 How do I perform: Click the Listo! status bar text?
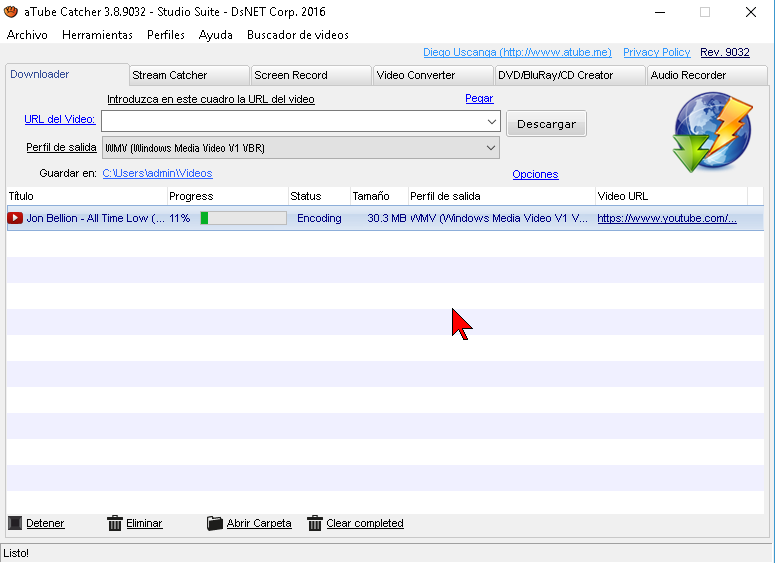tap(16, 553)
